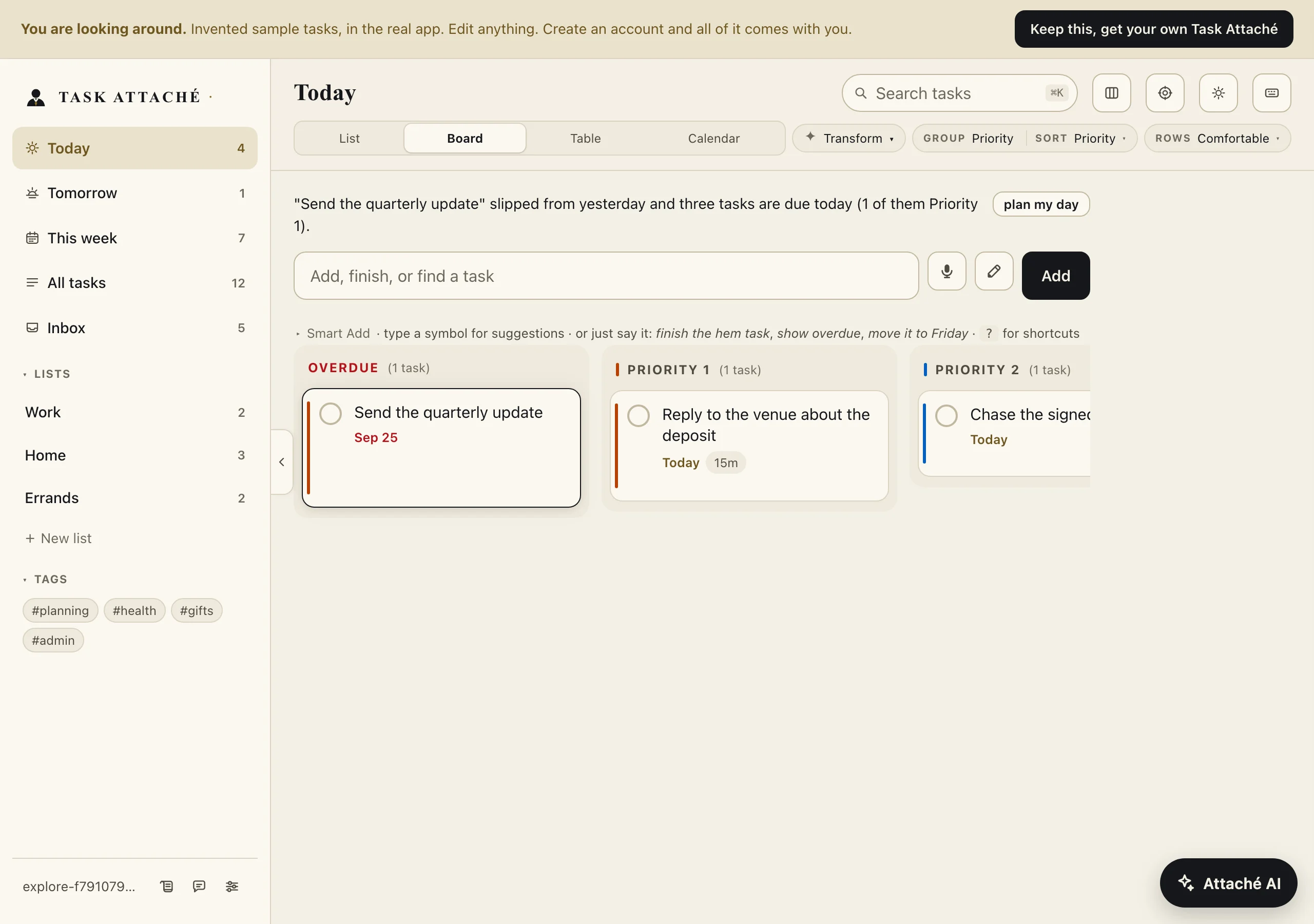Click the black Add button
This screenshot has width=1314, height=924.
pos(1055,275)
